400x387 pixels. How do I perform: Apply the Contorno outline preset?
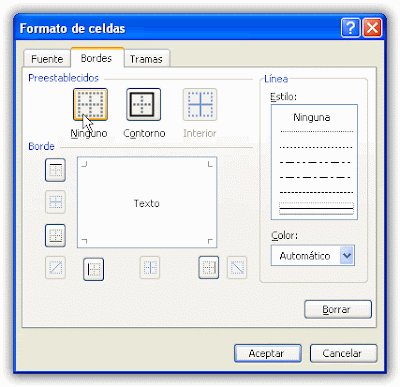pos(143,104)
